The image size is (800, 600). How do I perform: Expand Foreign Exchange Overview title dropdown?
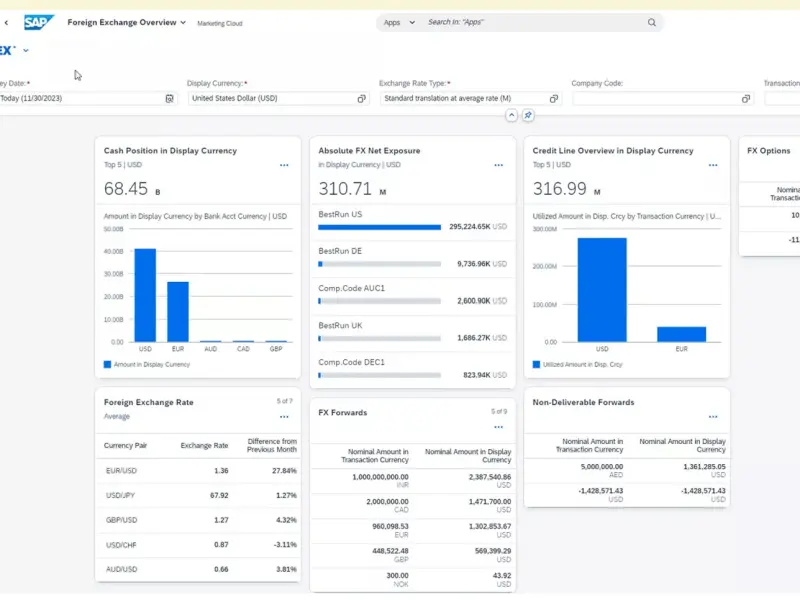[x=183, y=22]
